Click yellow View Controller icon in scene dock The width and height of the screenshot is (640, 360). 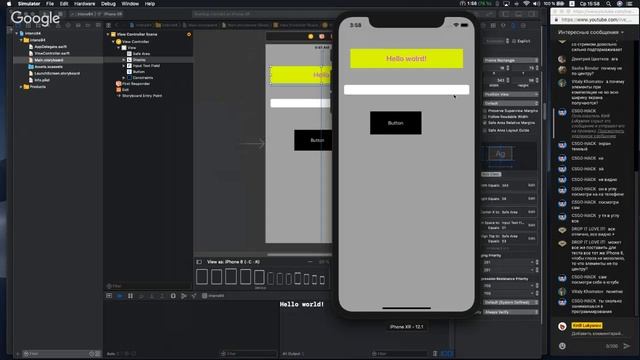tap(311, 37)
